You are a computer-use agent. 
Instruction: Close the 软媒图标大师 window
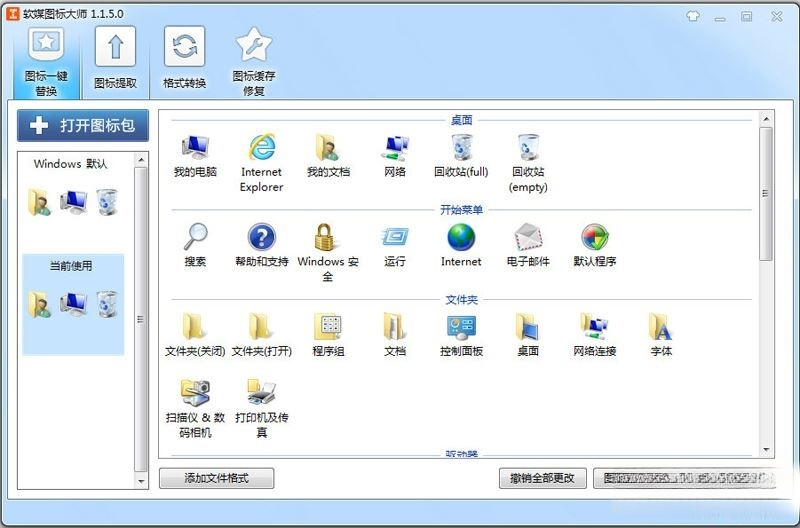coord(777,17)
